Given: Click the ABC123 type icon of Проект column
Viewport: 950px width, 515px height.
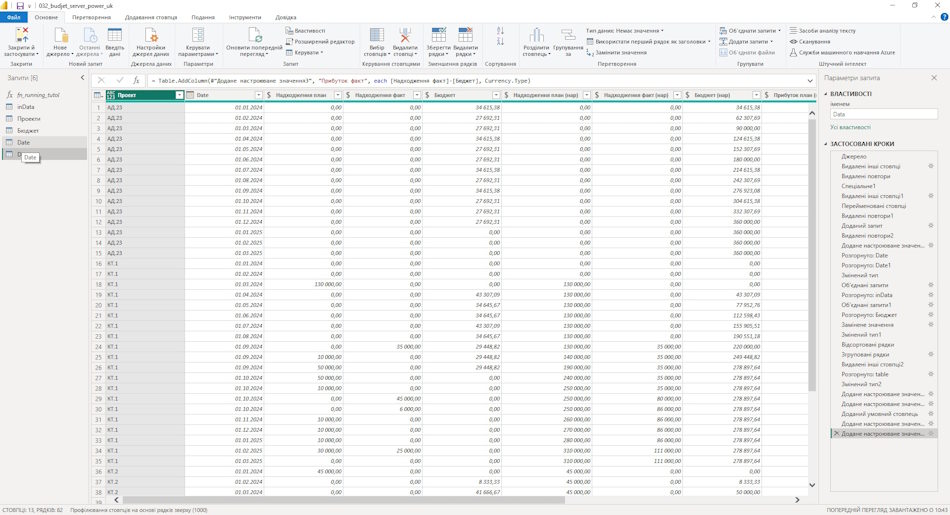Looking at the screenshot, I should click(110, 95).
